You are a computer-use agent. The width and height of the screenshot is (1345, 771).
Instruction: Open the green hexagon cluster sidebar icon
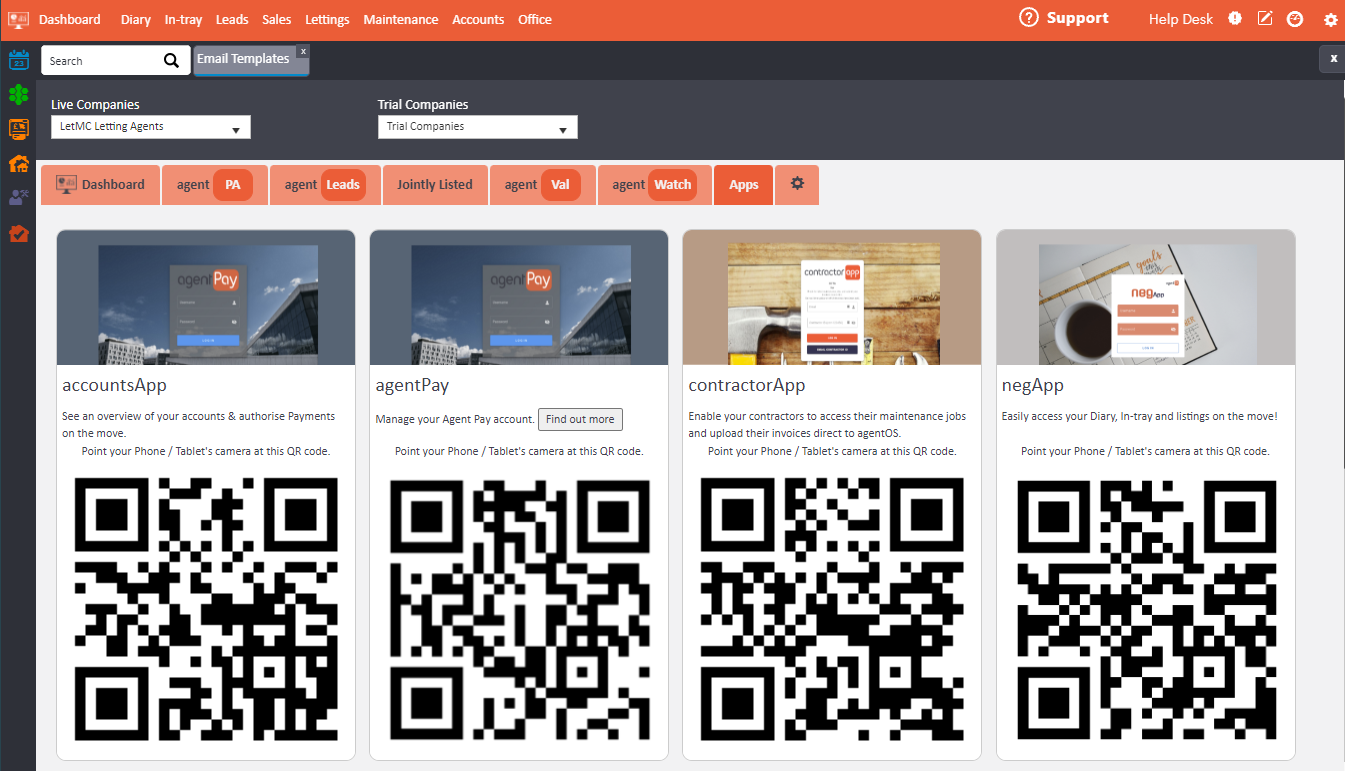pos(18,94)
